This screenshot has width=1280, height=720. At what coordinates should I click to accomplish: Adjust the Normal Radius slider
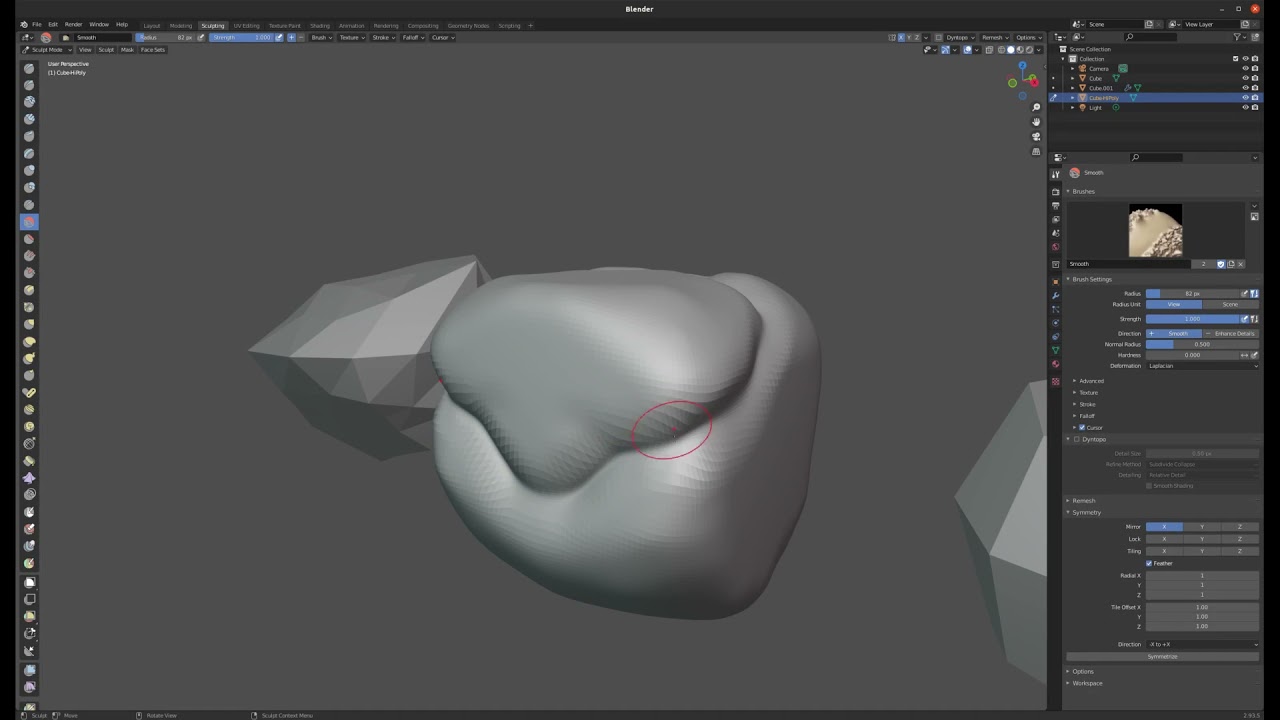click(x=1202, y=344)
